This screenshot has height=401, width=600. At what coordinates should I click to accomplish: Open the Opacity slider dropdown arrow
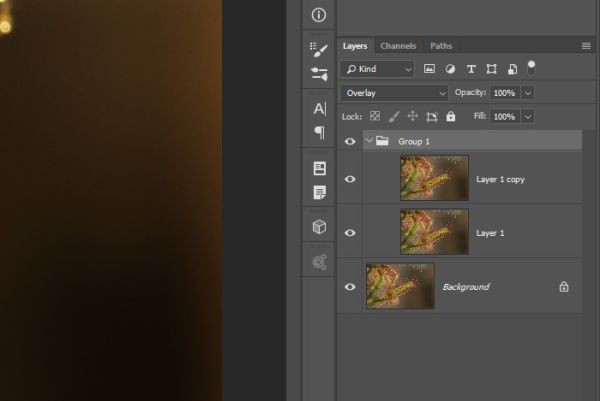click(x=528, y=93)
